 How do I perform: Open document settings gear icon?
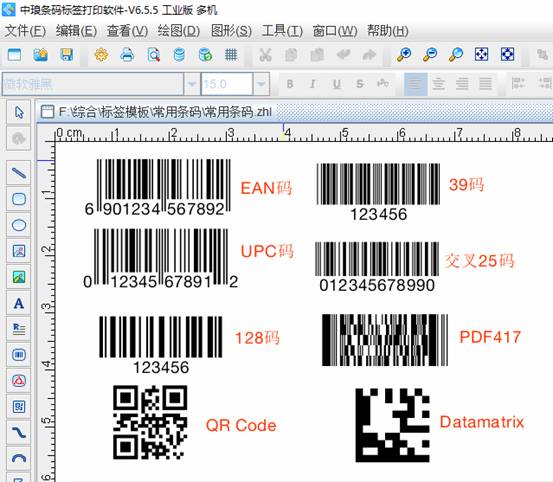(x=101, y=55)
